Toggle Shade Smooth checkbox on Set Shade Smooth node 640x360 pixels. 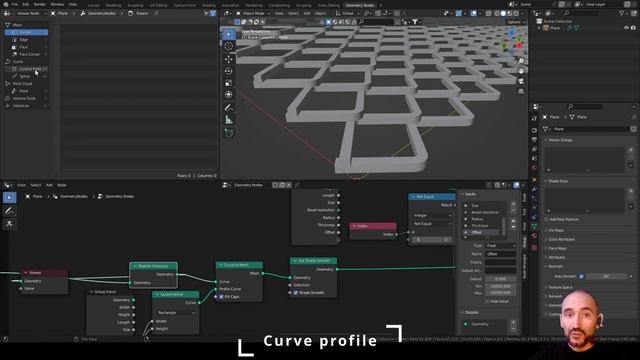point(296,293)
